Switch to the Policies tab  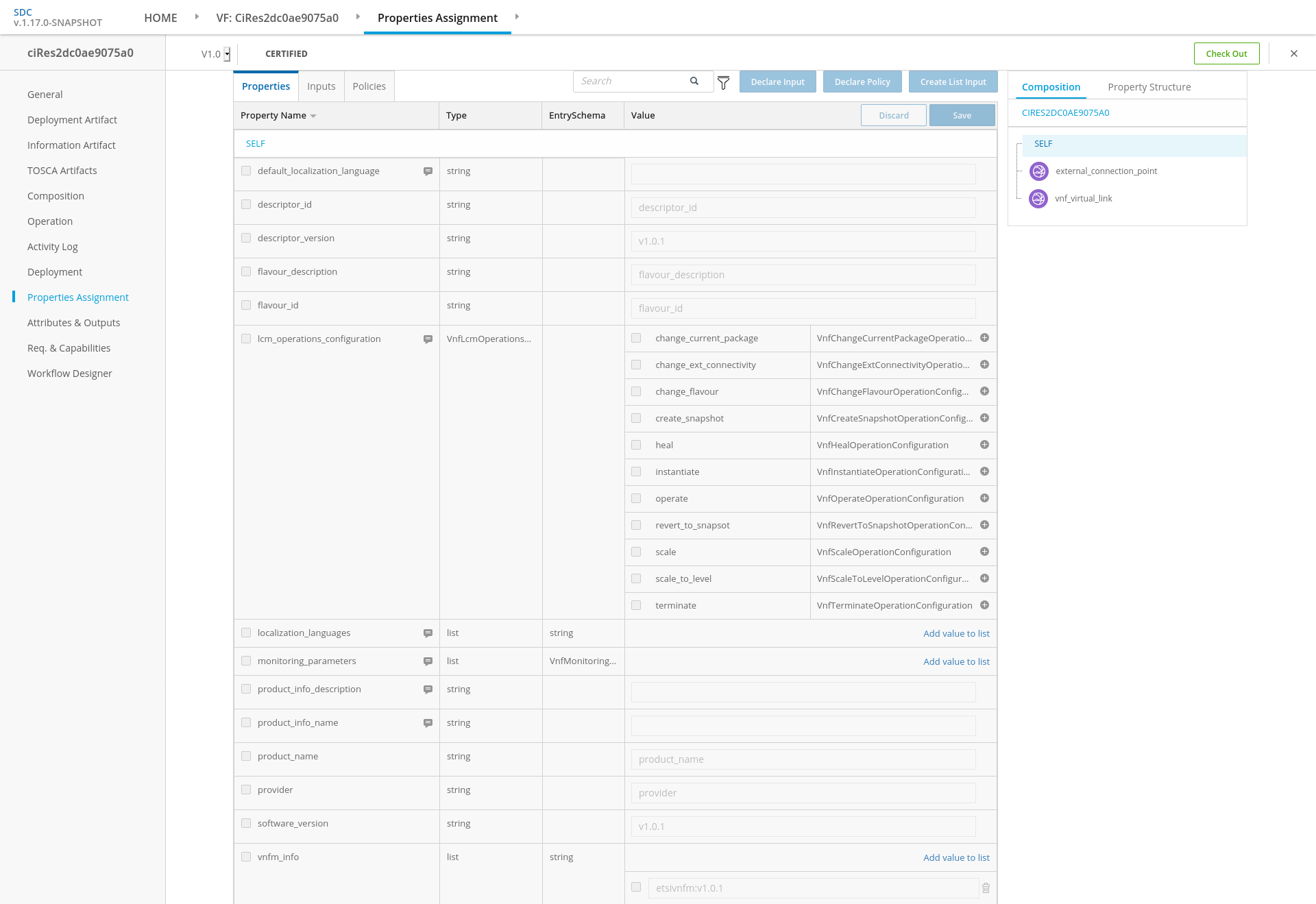click(x=369, y=86)
